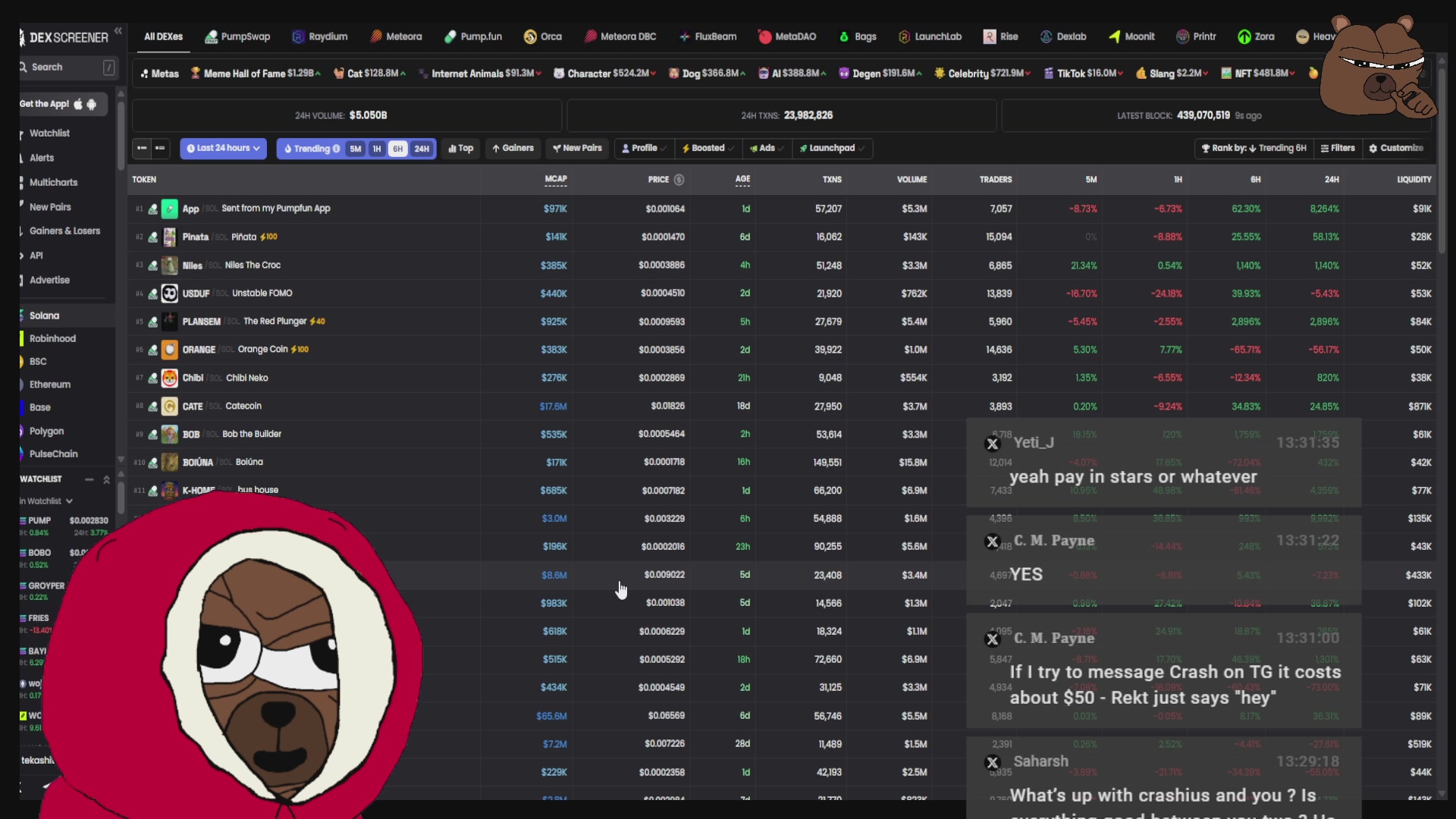The height and width of the screenshot is (819, 1456).
Task: Click the Top pairs button
Action: coord(461,148)
